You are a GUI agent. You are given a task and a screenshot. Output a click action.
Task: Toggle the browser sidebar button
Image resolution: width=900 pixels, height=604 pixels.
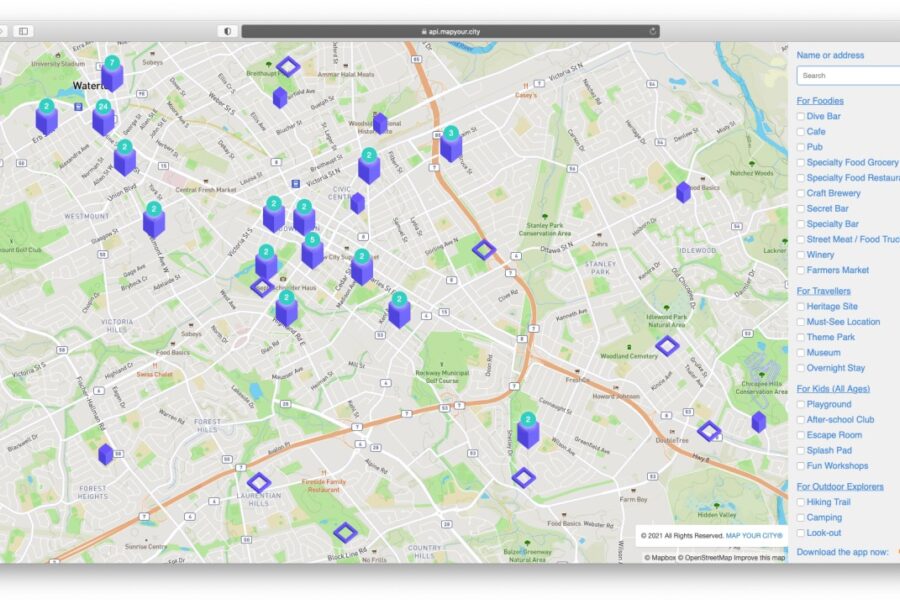pyautogui.click(x=23, y=31)
